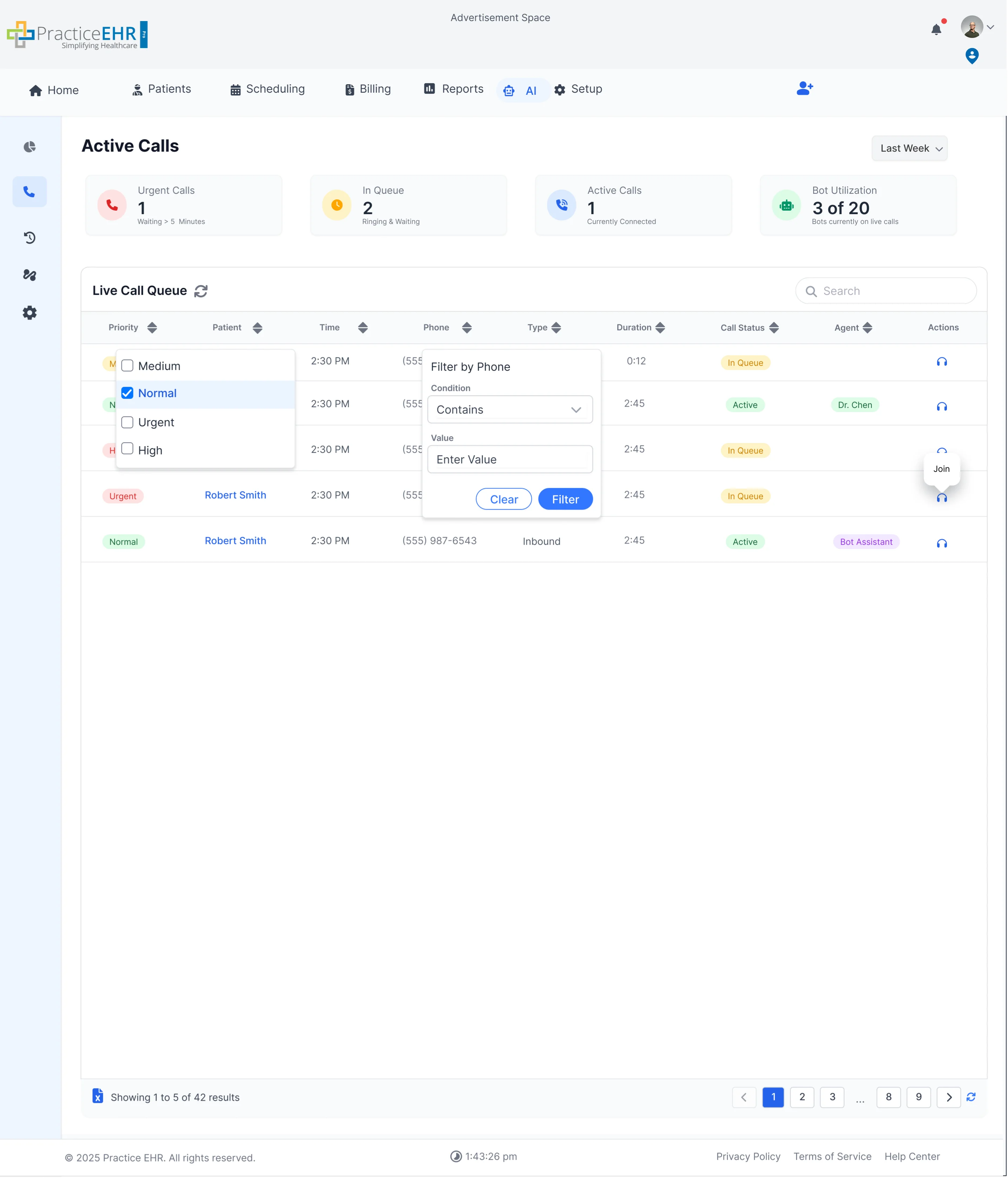Click the agent routing sidebar icon
Viewport: 1008px width, 1178px height.
29,275
